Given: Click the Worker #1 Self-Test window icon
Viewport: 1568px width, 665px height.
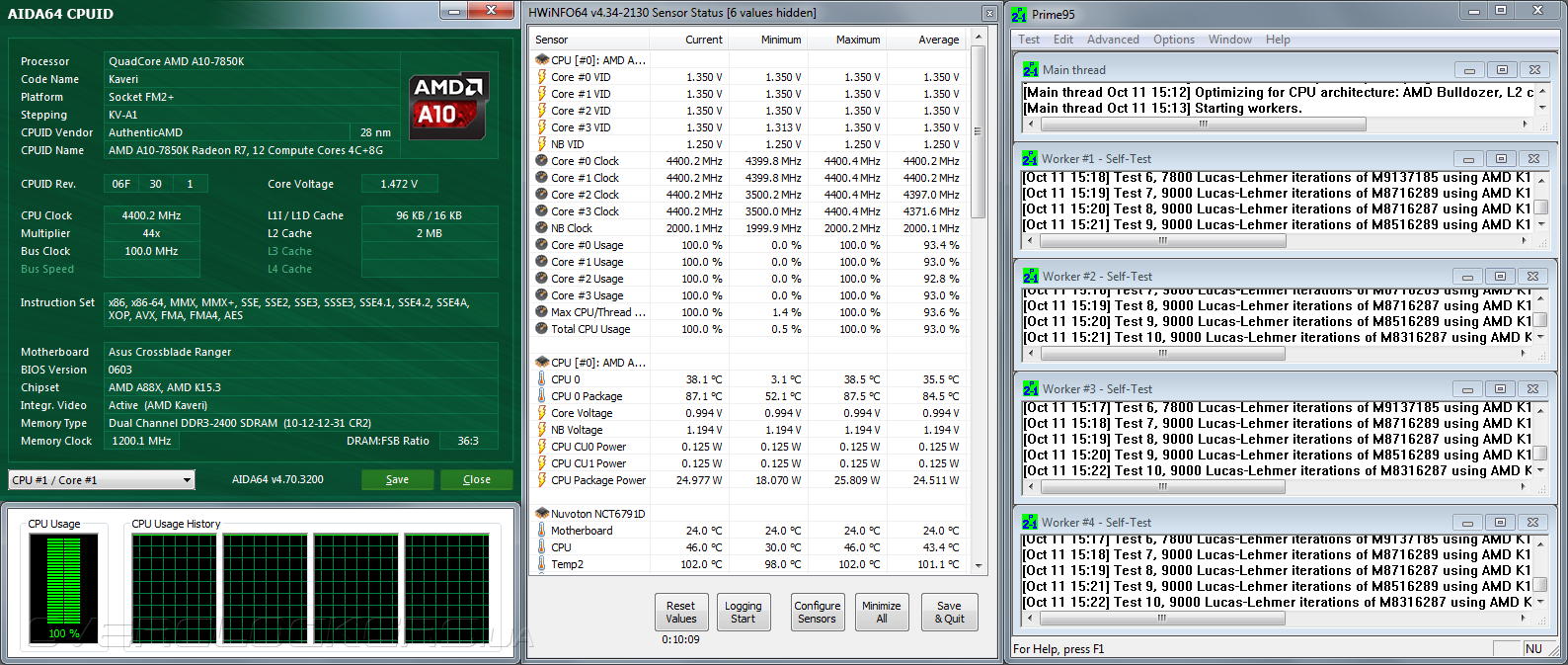Looking at the screenshot, I should point(1030,158).
